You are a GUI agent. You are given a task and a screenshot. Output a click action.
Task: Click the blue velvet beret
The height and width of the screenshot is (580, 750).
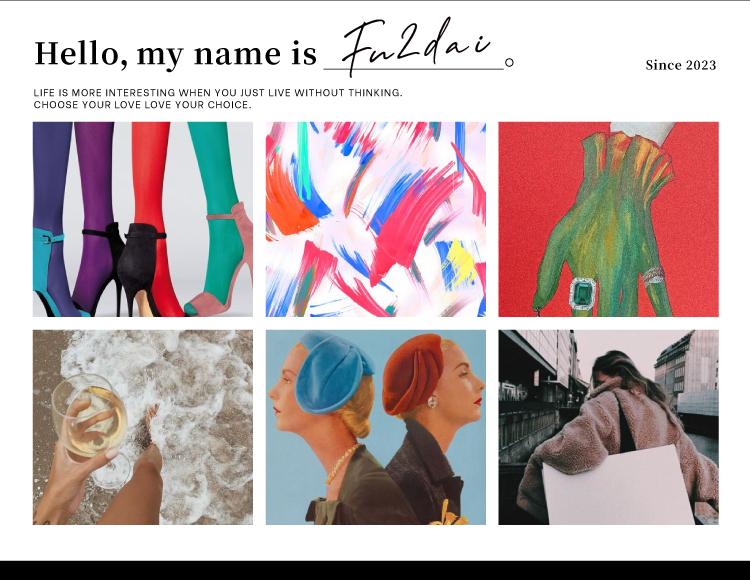(x=332, y=373)
